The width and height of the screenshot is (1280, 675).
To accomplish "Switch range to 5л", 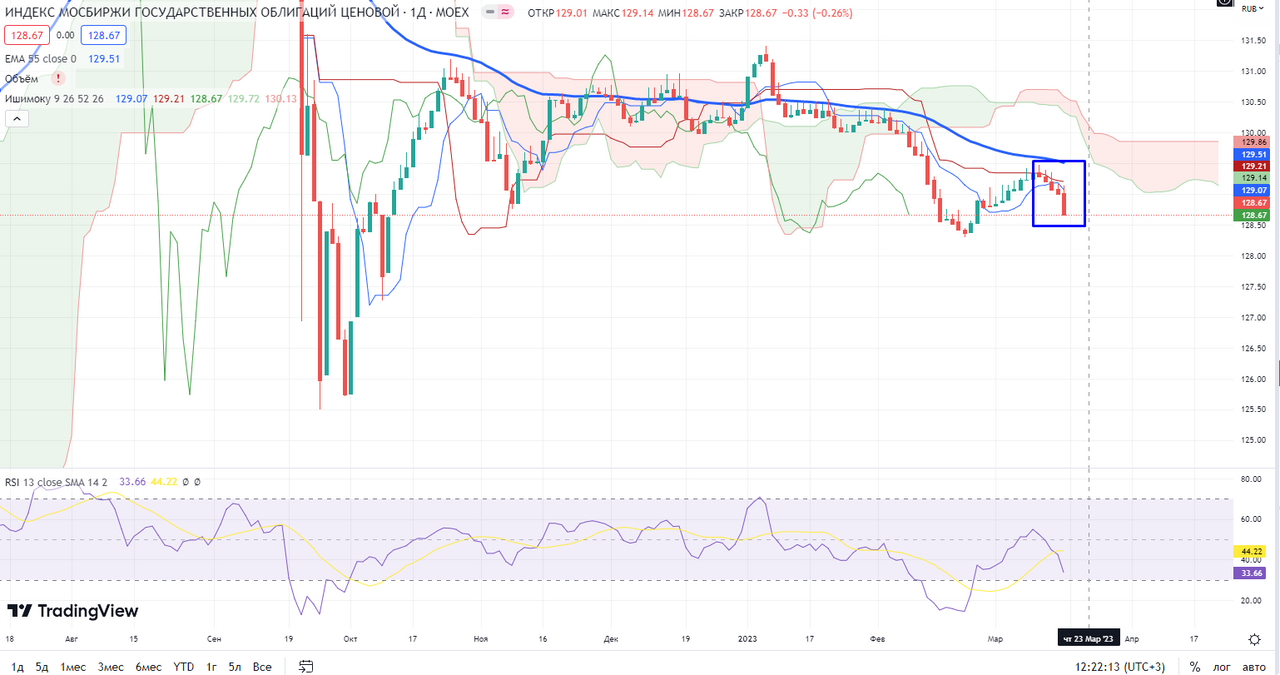I will pyautogui.click(x=235, y=666).
